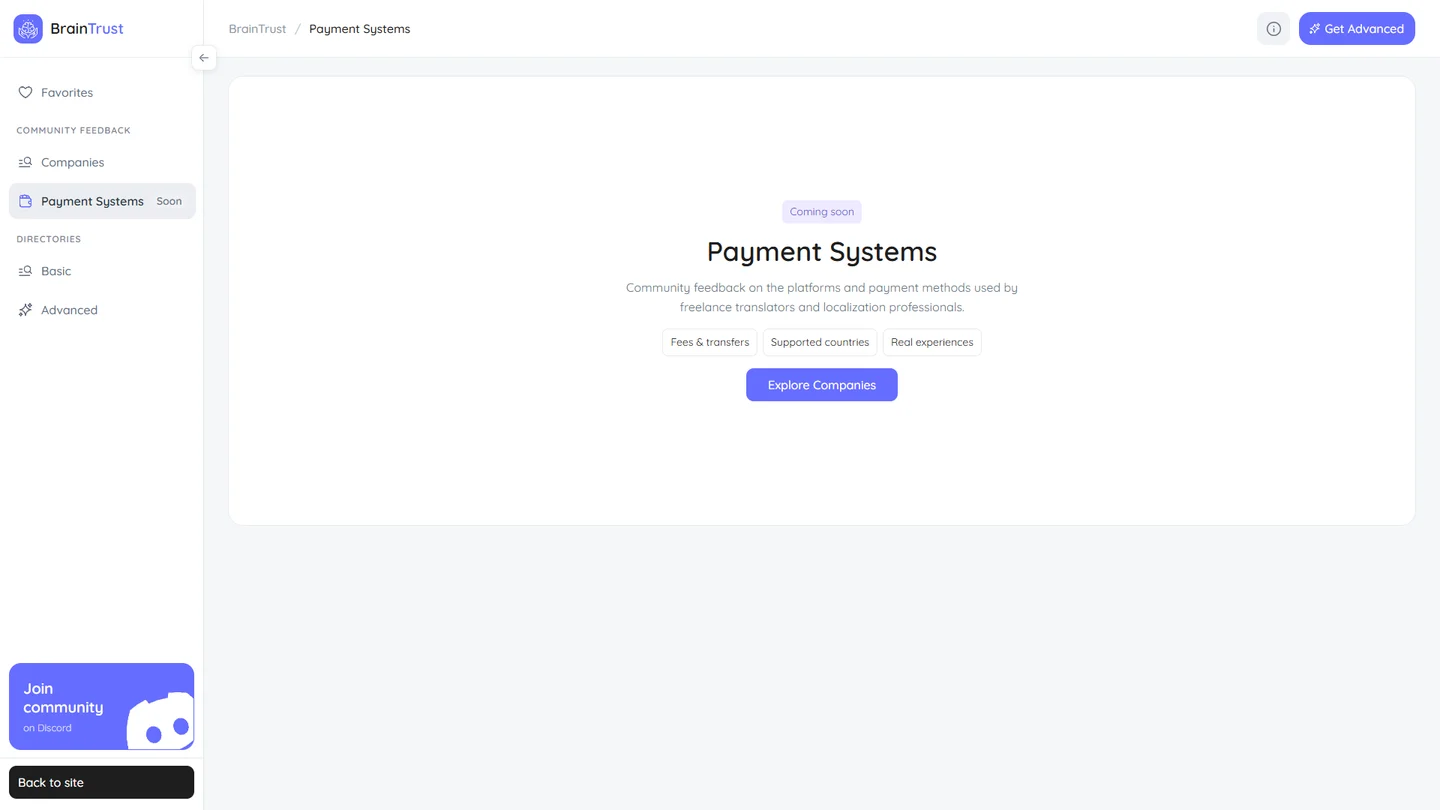This screenshot has width=1440, height=810.
Task: Click the Payment Systems page heading
Action: [x=822, y=251]
